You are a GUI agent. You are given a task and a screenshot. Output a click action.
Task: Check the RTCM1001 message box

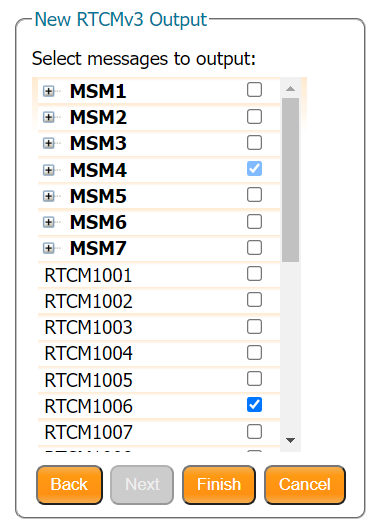tap(254, 273)
